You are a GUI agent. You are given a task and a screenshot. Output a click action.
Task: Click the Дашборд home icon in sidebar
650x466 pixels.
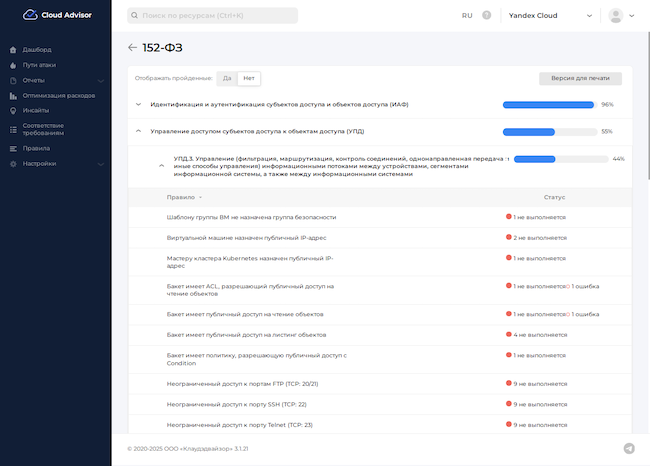tap(13, 49)
